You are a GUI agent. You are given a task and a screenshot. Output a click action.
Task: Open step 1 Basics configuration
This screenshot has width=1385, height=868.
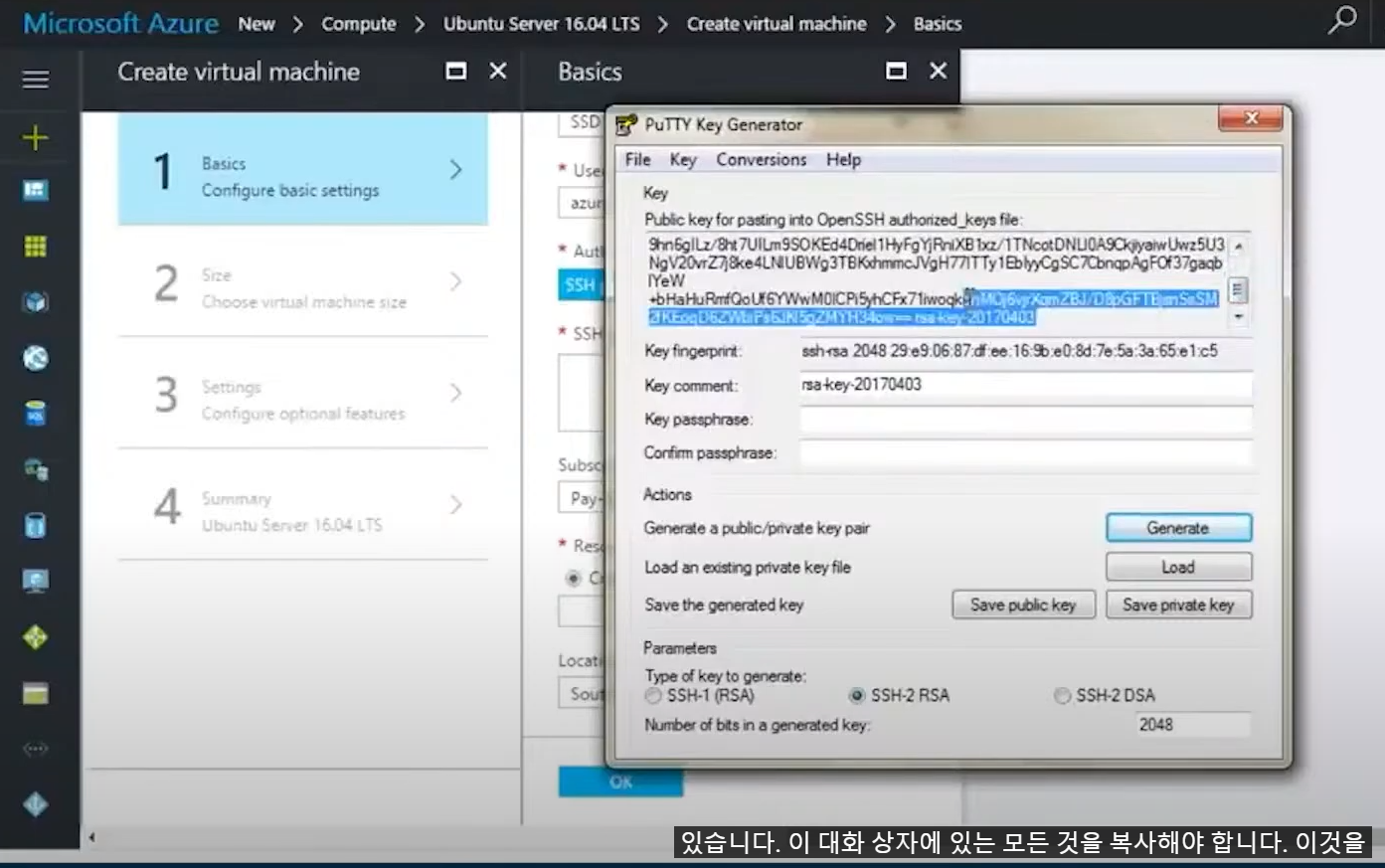(302, 170)
